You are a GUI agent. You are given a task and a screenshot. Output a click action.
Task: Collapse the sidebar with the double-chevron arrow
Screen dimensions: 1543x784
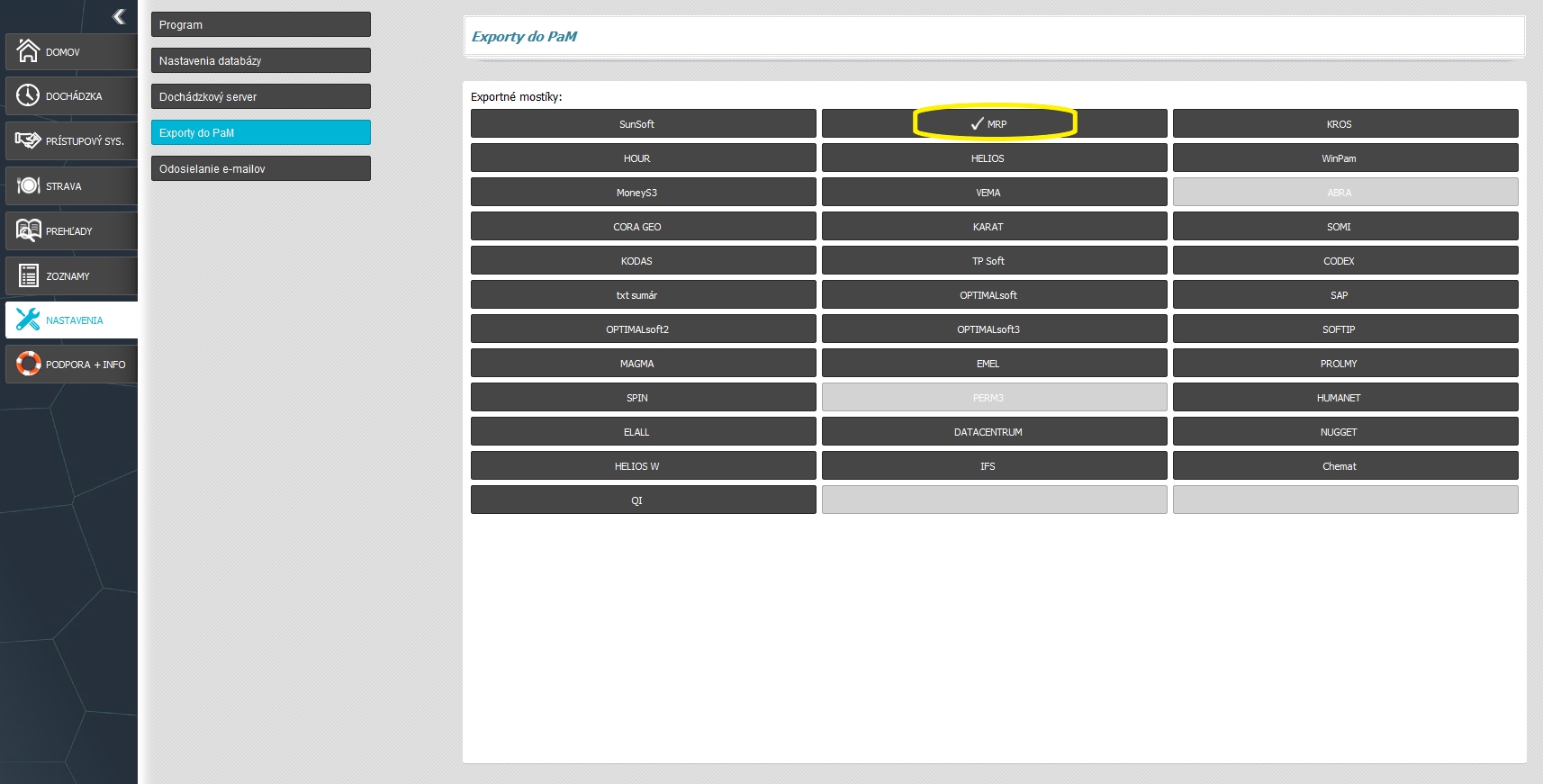[119, 16]
